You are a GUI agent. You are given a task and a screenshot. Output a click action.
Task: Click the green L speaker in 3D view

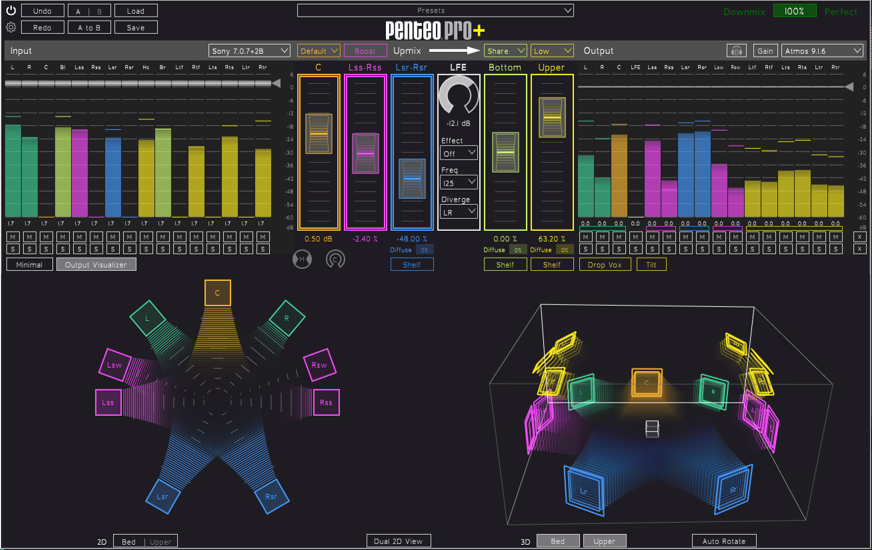point(582,392)
